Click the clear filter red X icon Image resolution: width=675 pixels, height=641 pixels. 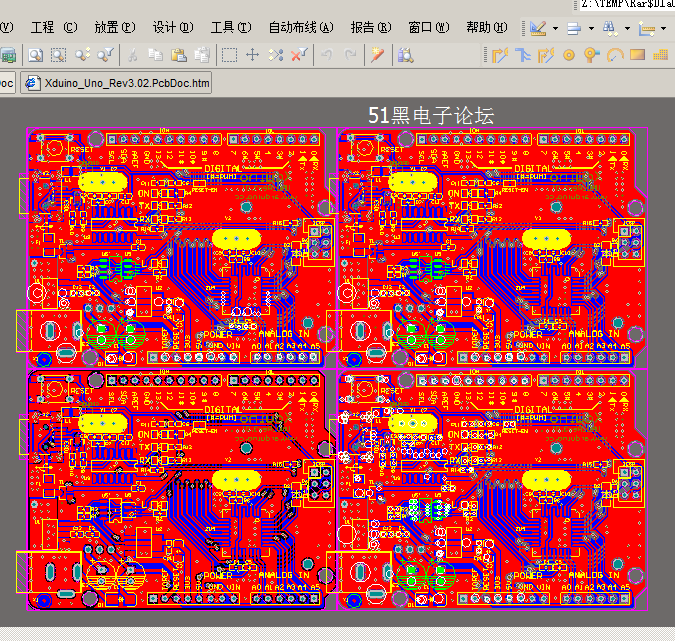point(299,55)
